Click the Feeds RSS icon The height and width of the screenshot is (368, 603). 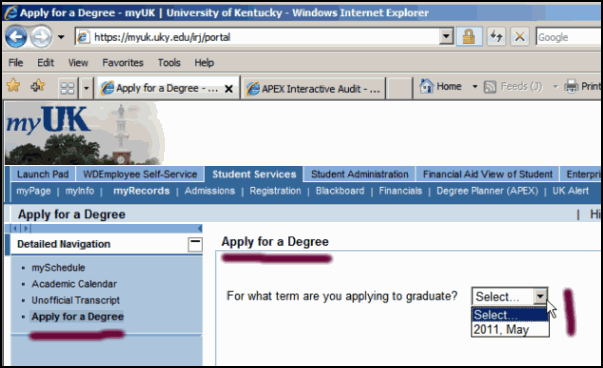coord(490,87)
